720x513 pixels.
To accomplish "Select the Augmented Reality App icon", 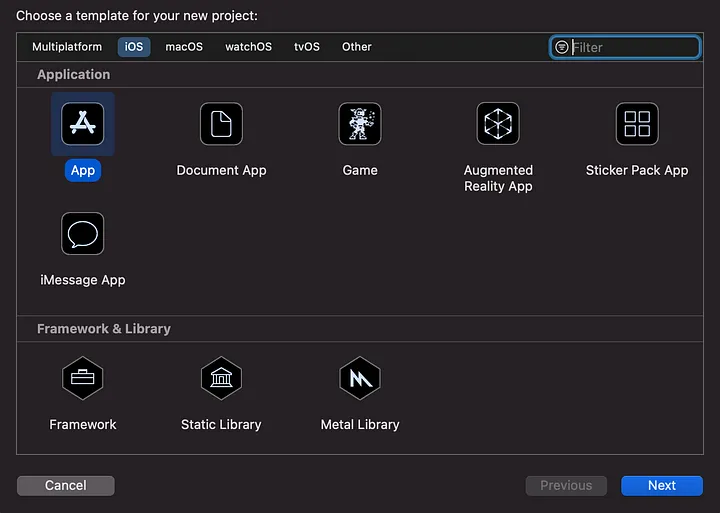I will (498, 124).
